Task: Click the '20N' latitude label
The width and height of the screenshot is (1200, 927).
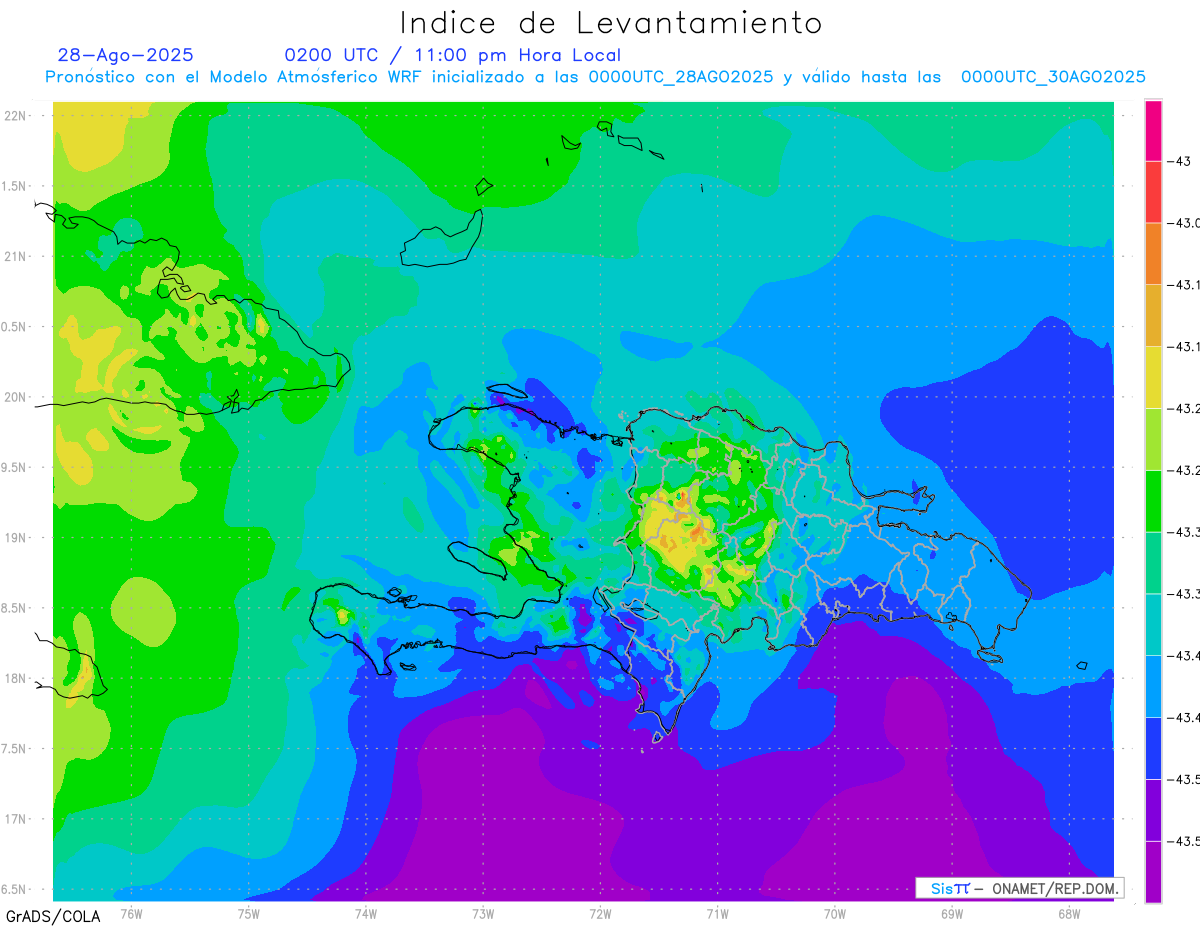Action: coord(16,397)
